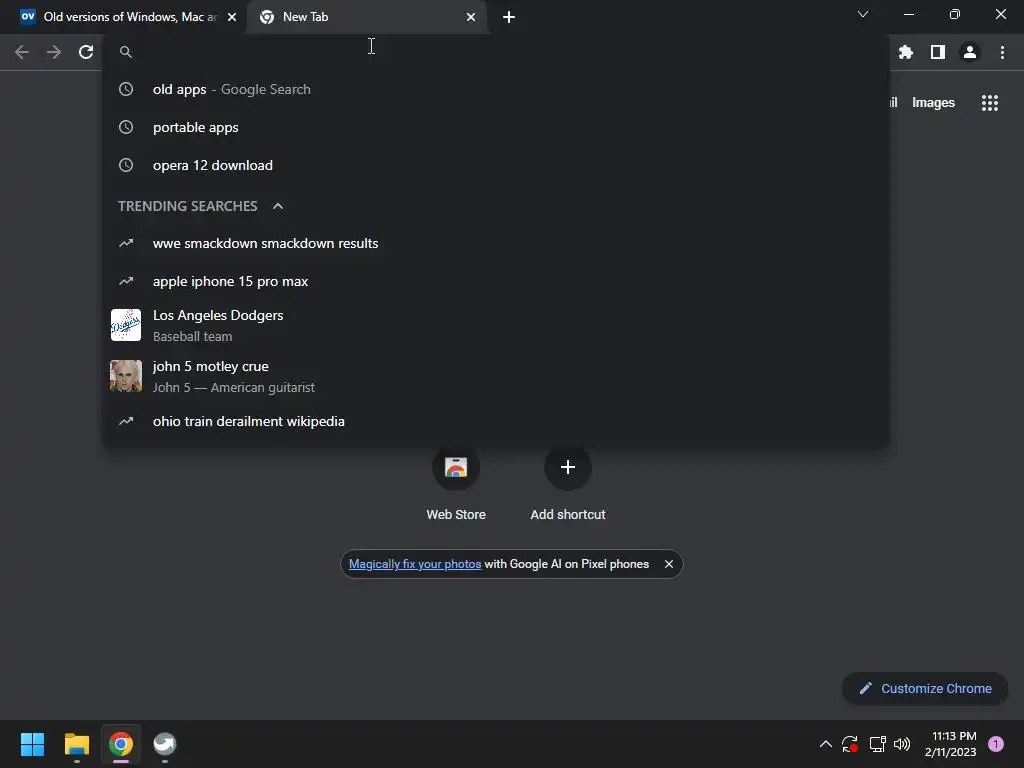
Task: Select 'ohio train derailment wikipedia' suggestion
Action: pos(496,421)
